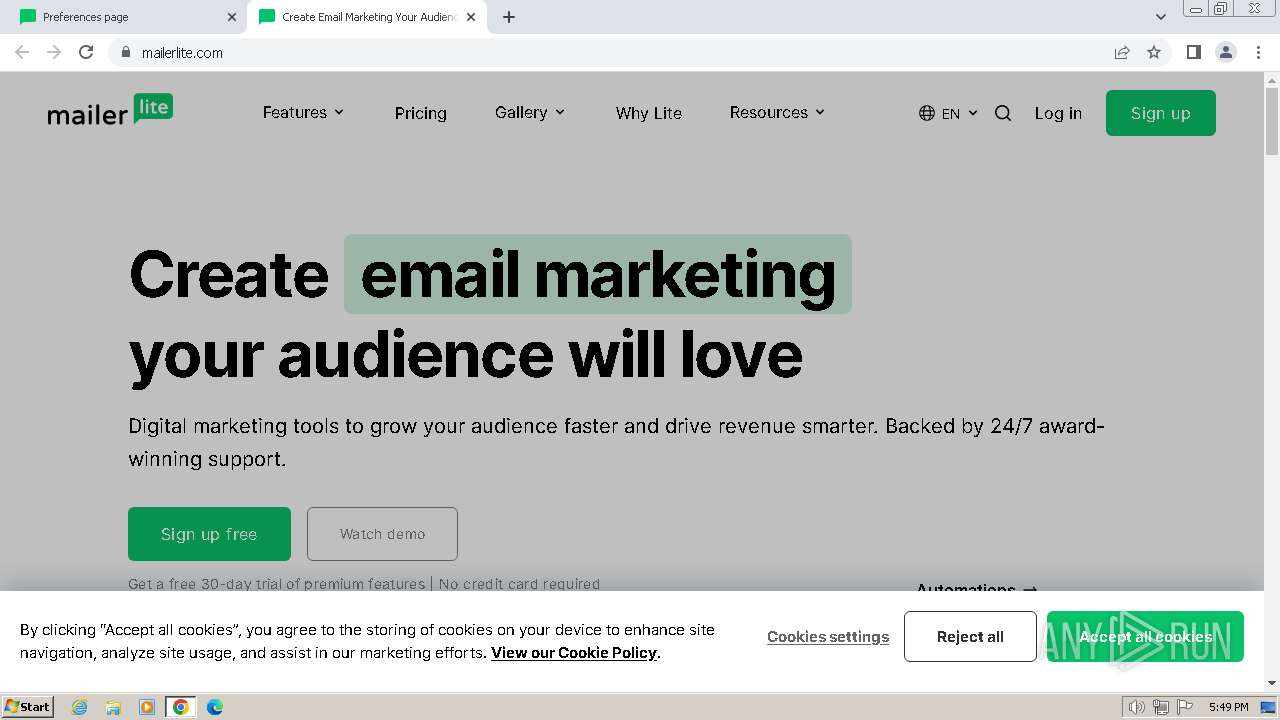Toggle the browser side panel icon

pos(1193,52)
